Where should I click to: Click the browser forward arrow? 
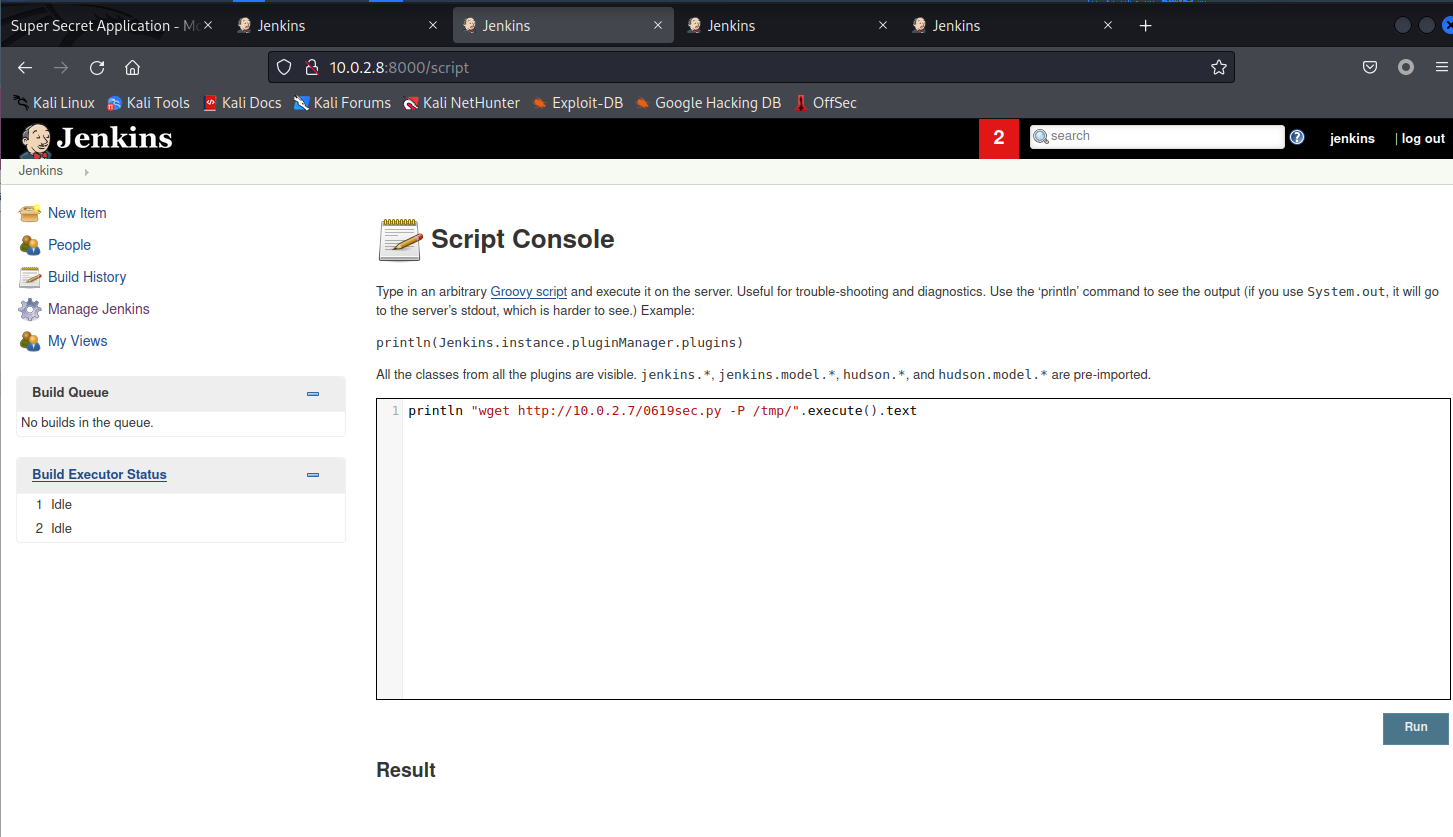[61, 68]
